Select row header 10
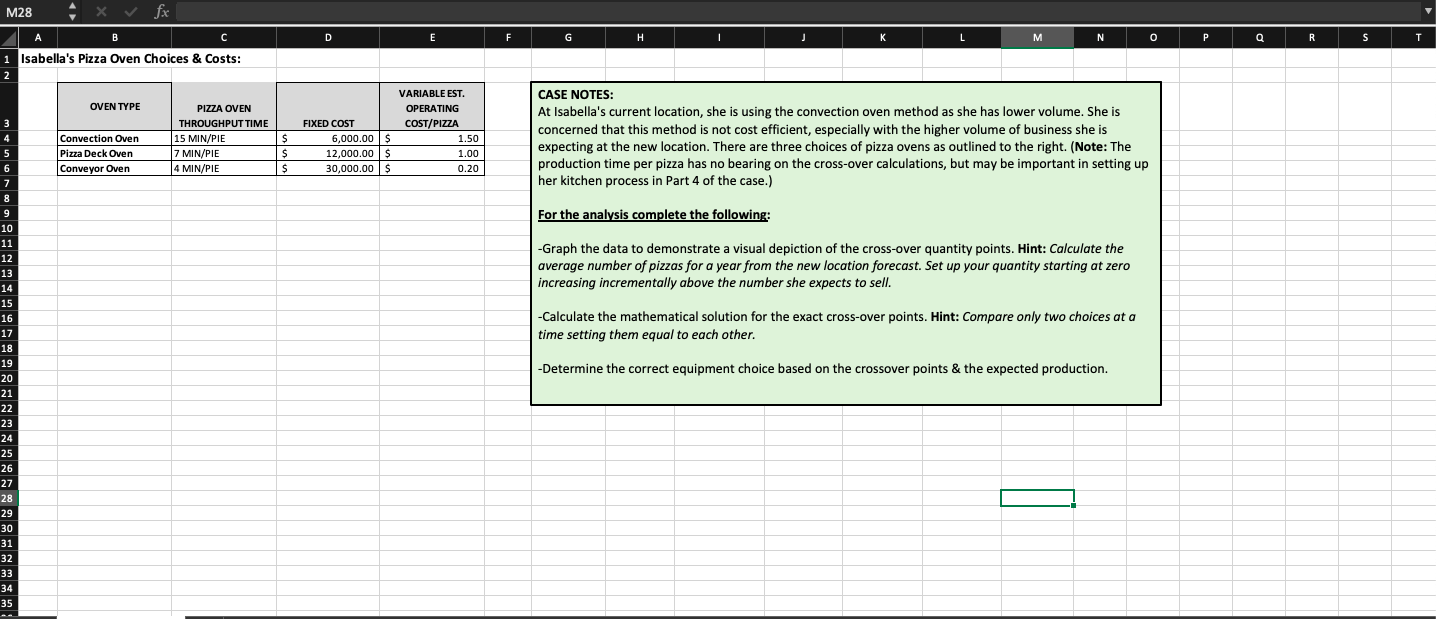 9,228
